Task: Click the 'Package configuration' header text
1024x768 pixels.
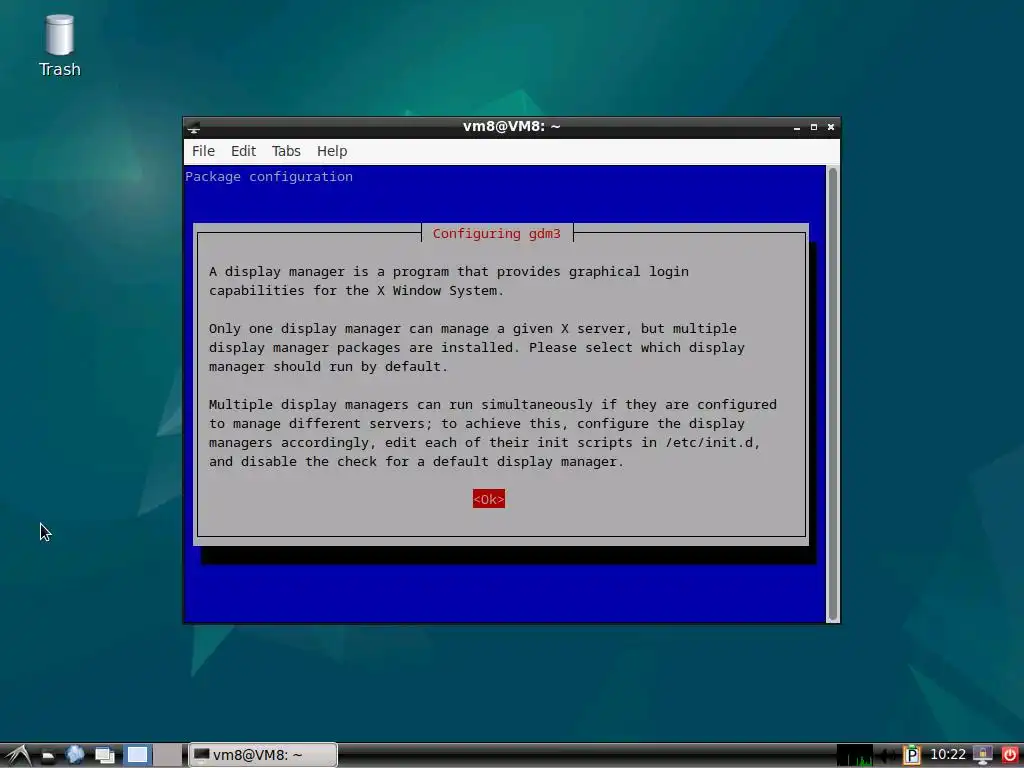Action: pos(269,176)
